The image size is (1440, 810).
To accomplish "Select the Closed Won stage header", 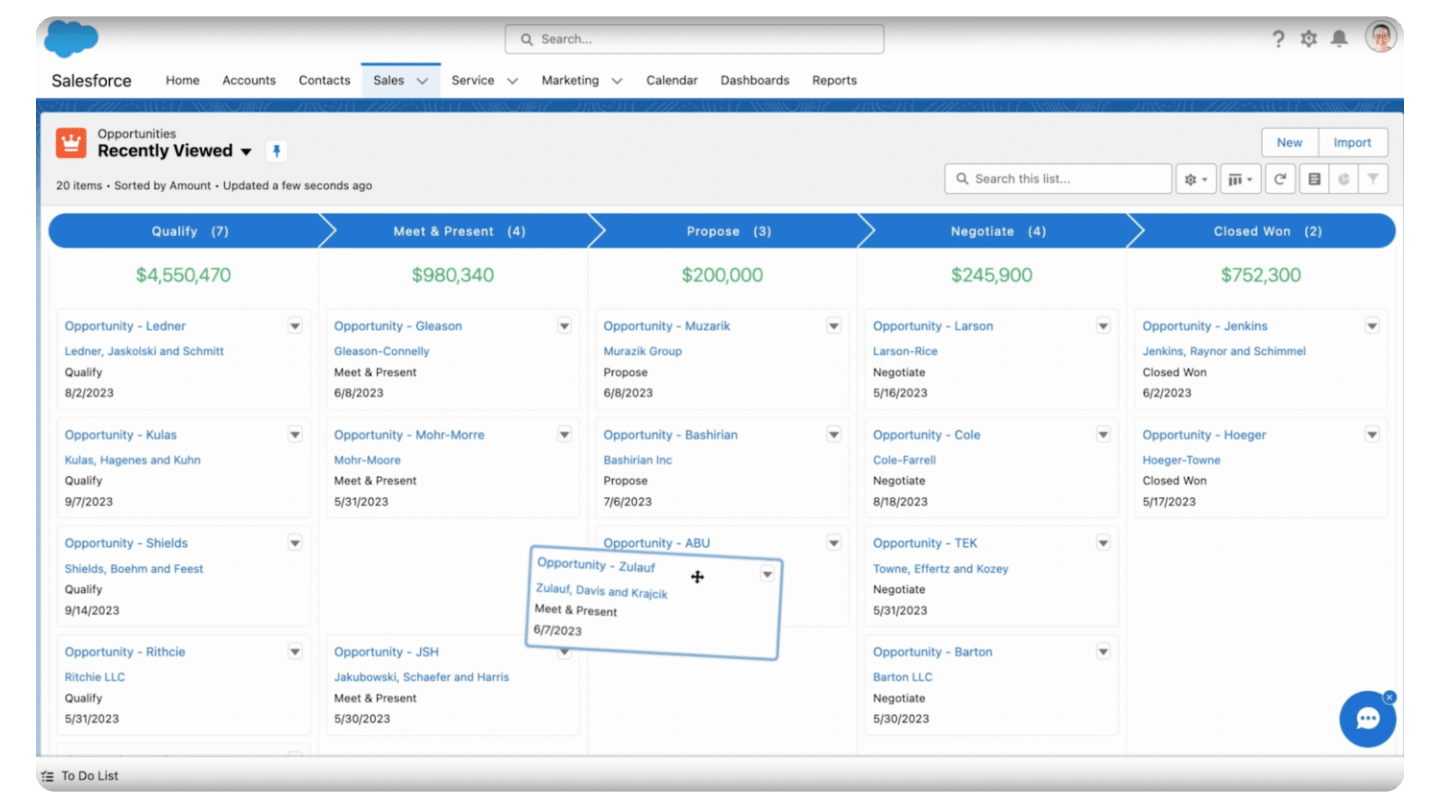I will 1267,231.
